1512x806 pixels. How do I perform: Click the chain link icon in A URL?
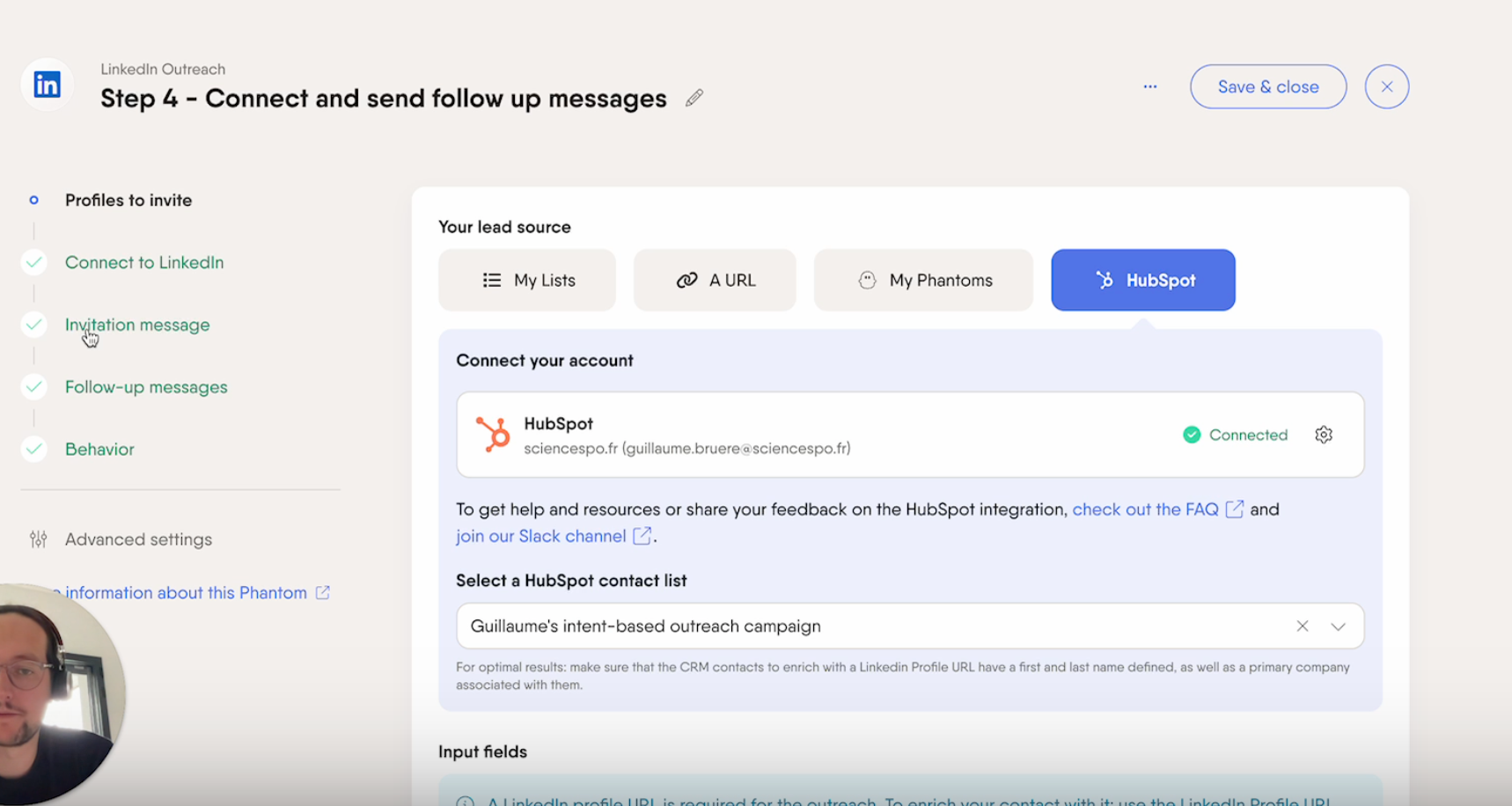coord(686,280)
